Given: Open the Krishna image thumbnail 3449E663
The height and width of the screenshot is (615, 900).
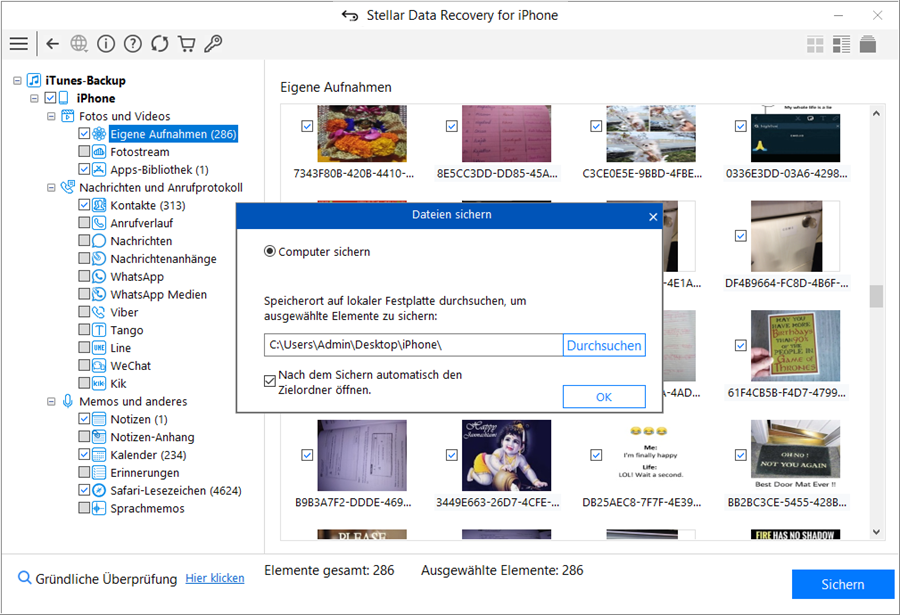Looking at the screenshot, I should (x=506, y=455).
